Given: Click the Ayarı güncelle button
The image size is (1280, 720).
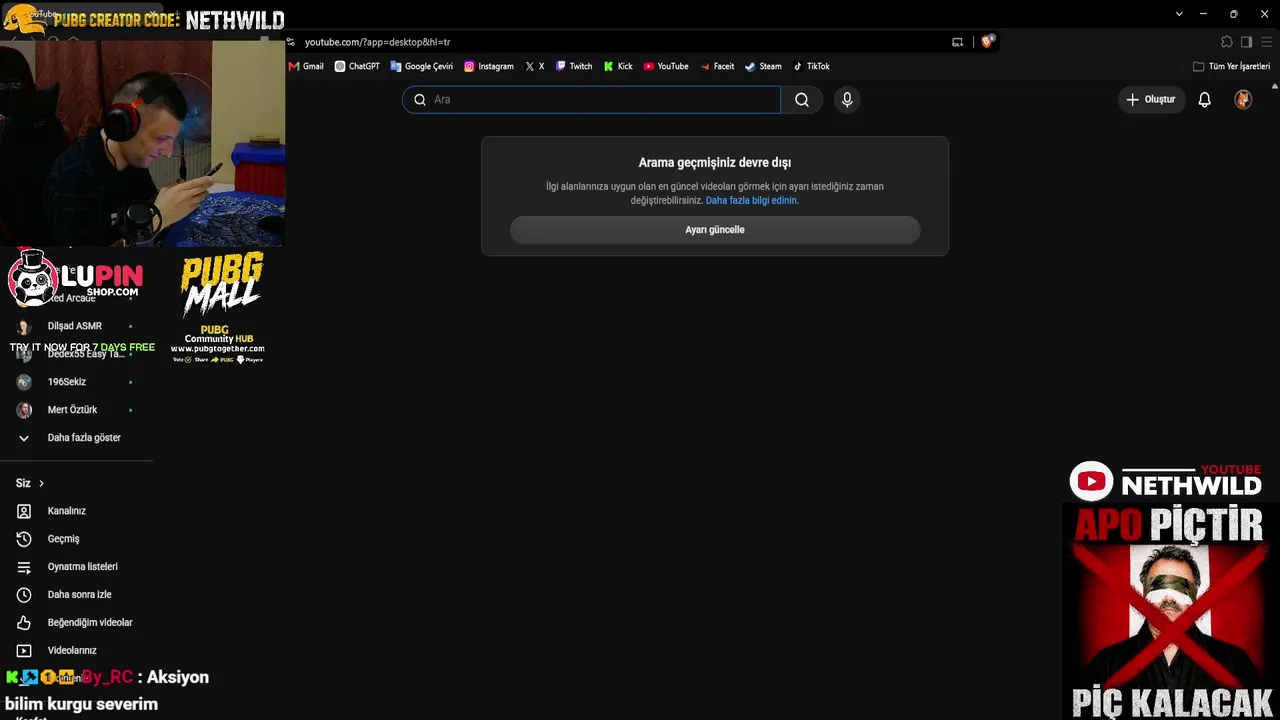Looking at the screenshot, I should (715, 230).
